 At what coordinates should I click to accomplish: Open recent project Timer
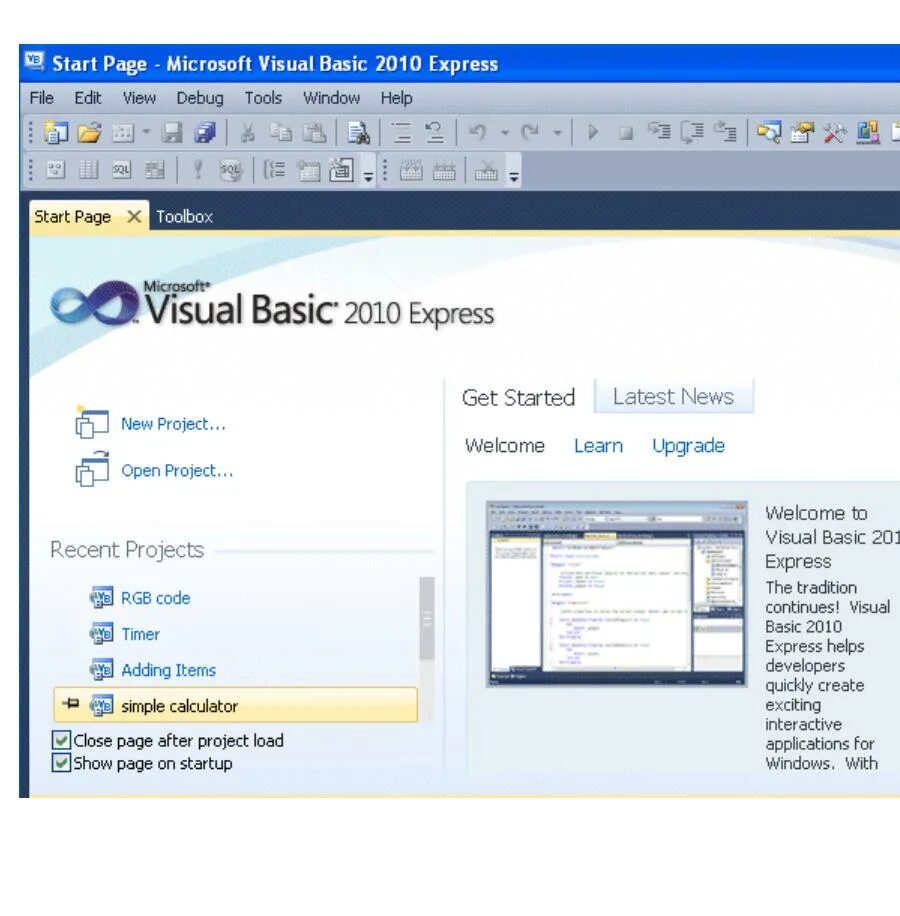pyautogui.click(x=140, y=634)
